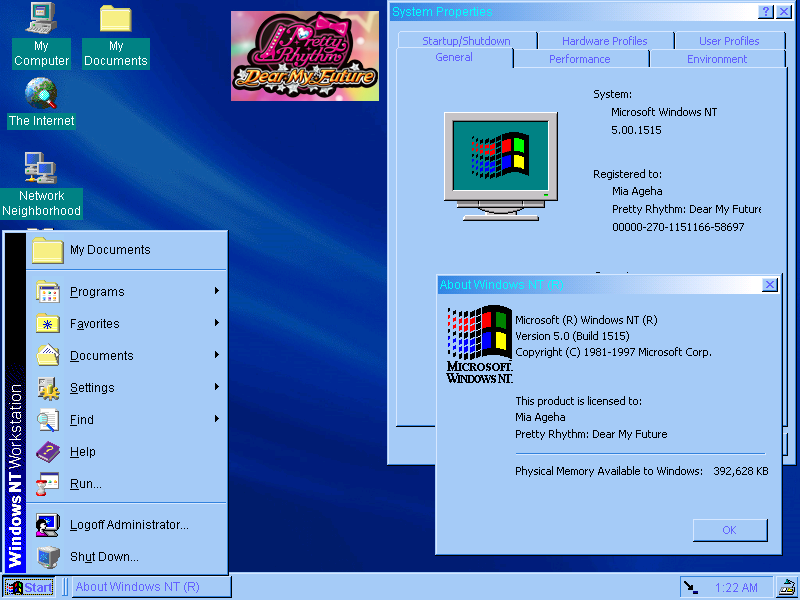The width and height of the screenshot is (800, 600).
Task: Click the arrow icon in the system tray
Action: [x=691, y=587]
